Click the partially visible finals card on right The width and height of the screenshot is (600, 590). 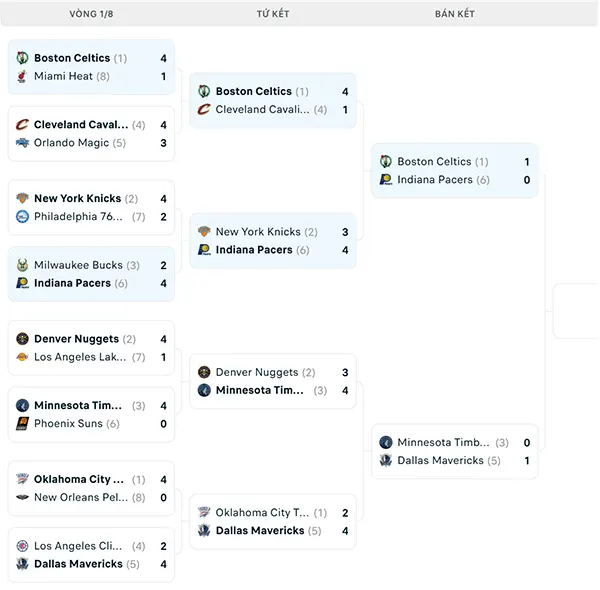[x=576, y=311]
